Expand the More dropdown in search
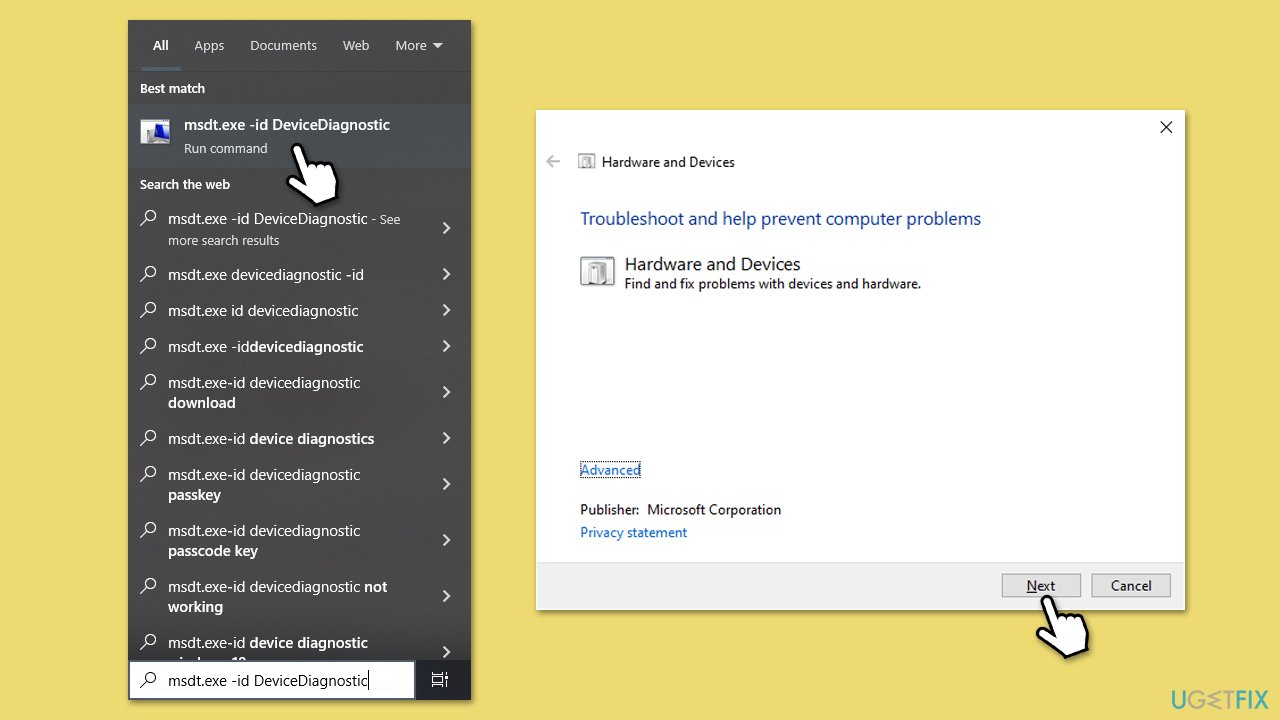1280x720 pixels. click(418, 46)
